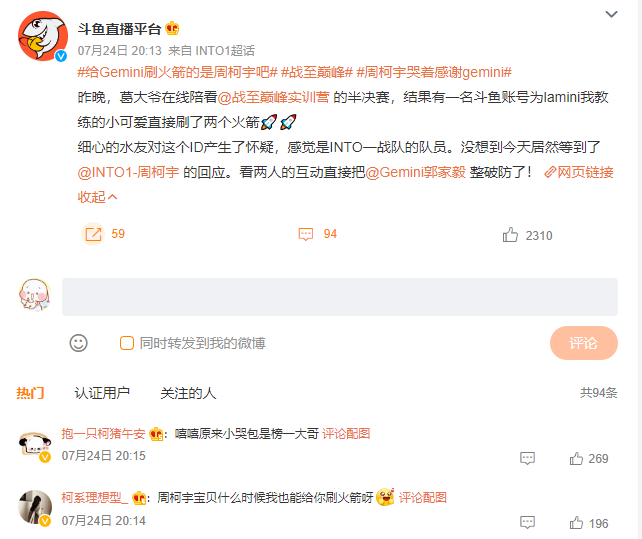Open the 网页链接 link
The image size is (642, 539).
coord(579,172)
